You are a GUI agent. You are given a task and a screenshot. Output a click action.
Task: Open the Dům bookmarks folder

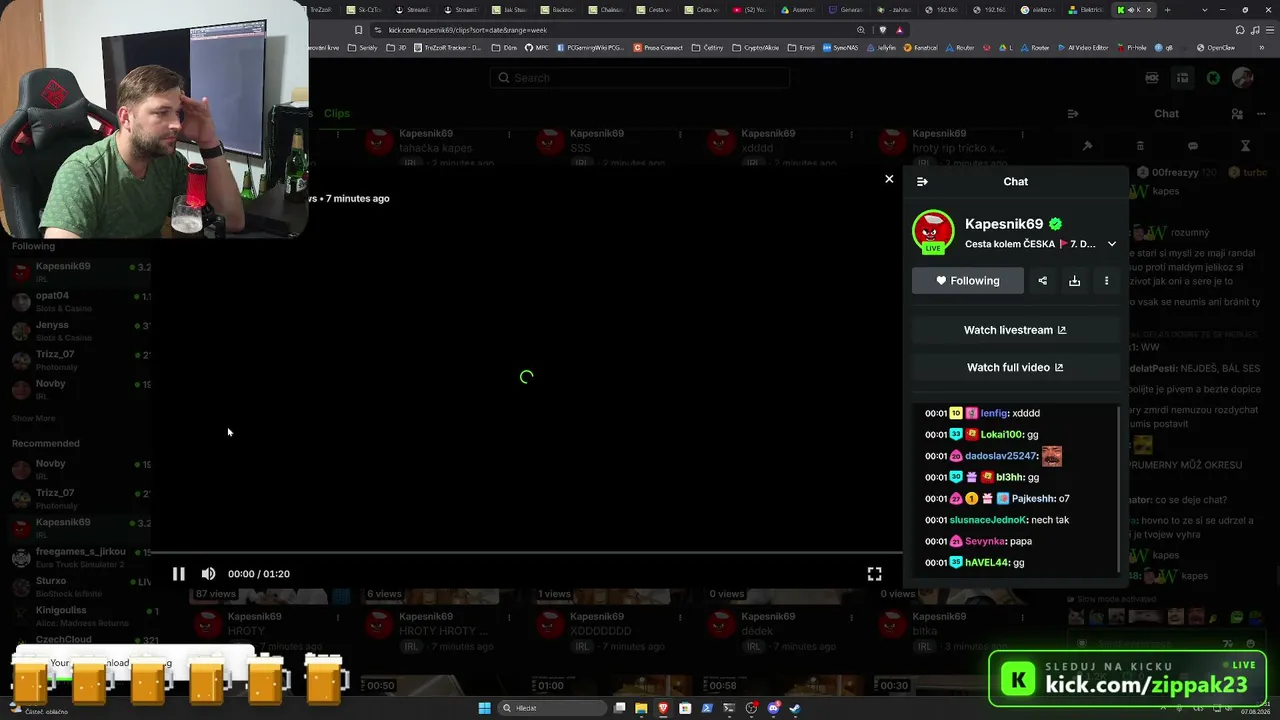[x=505, y=48]
